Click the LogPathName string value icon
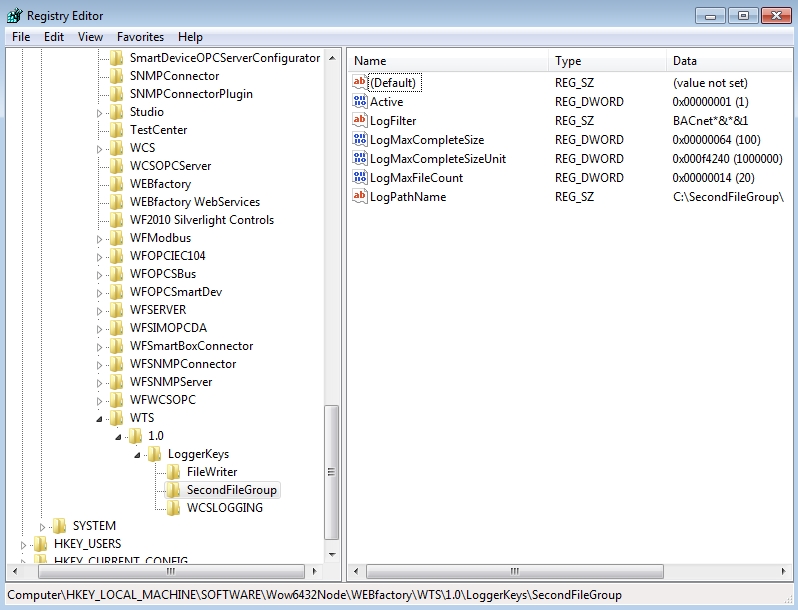This screenshot has width=798, height=610. pyautogui.click(x=360, y=196)
